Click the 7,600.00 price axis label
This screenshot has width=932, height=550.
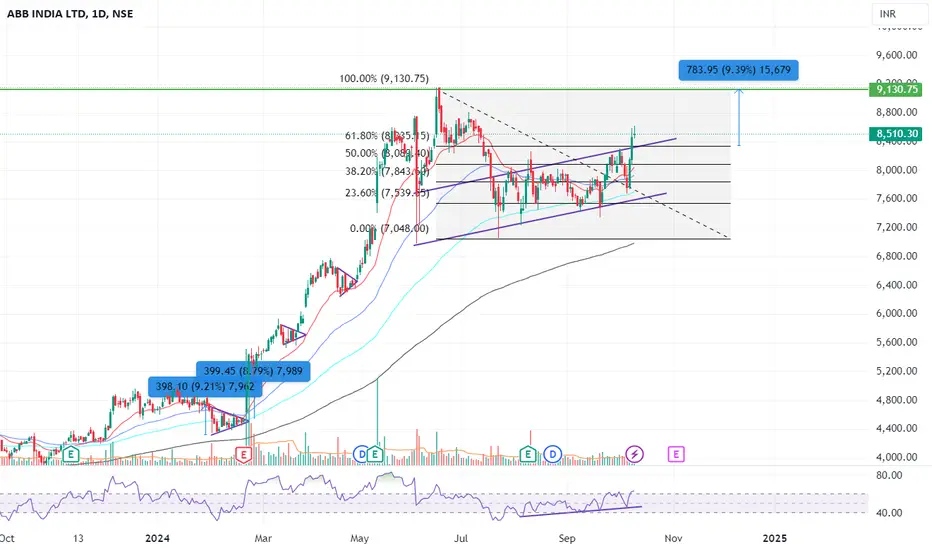pyautogui.click(x=896, y=199)
